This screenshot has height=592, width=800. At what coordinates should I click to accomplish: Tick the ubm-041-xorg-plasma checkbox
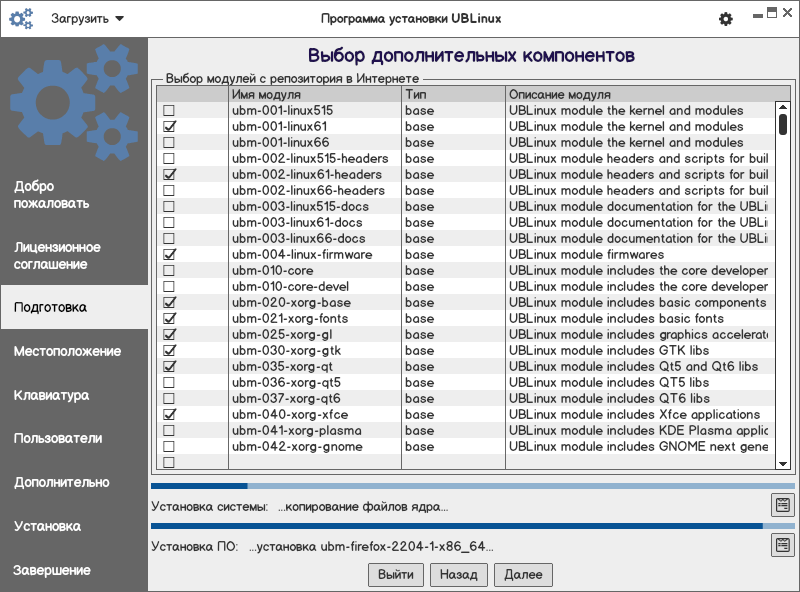click(x=169, y=431)
